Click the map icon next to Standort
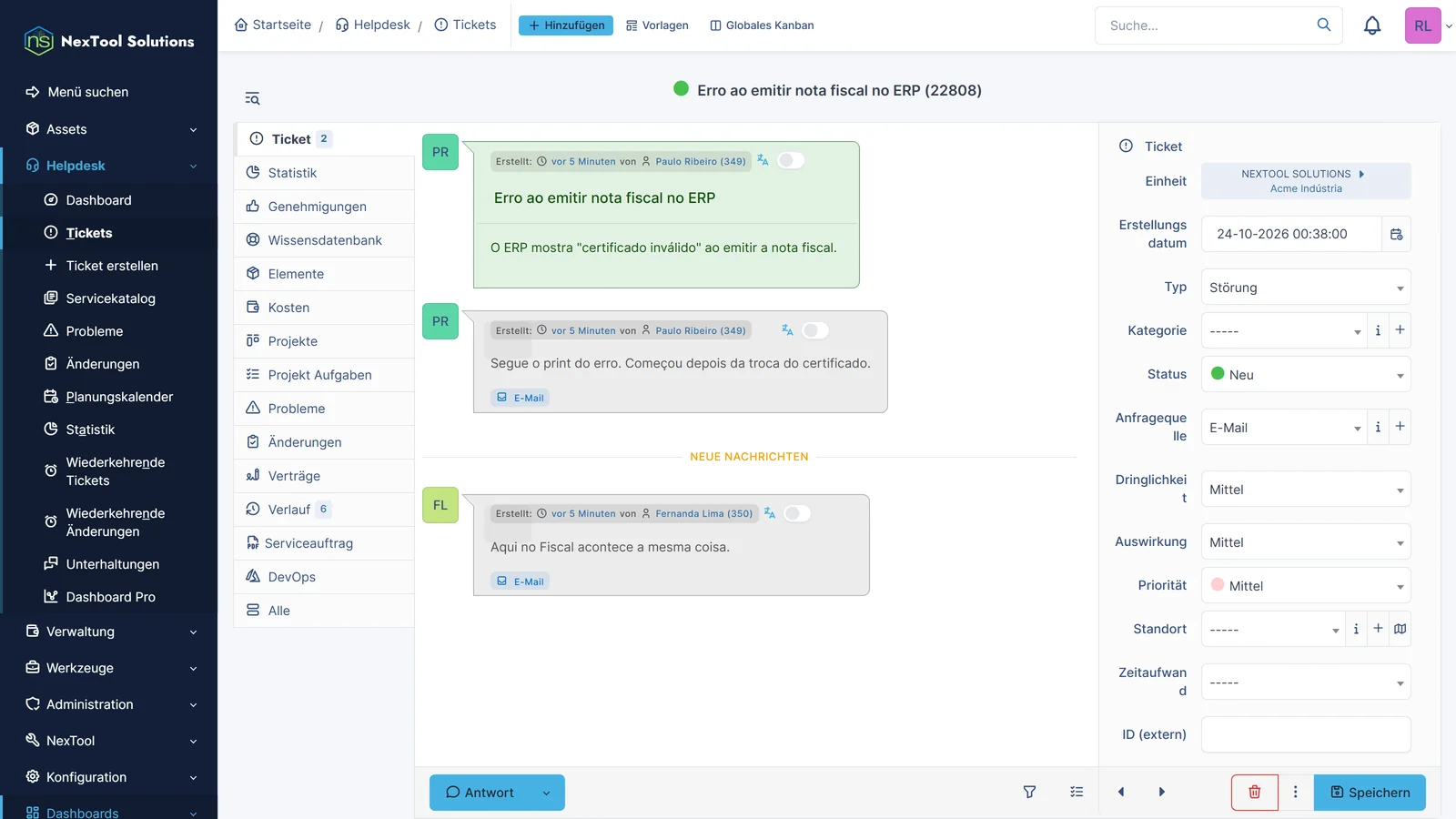 pos(1400,629)
